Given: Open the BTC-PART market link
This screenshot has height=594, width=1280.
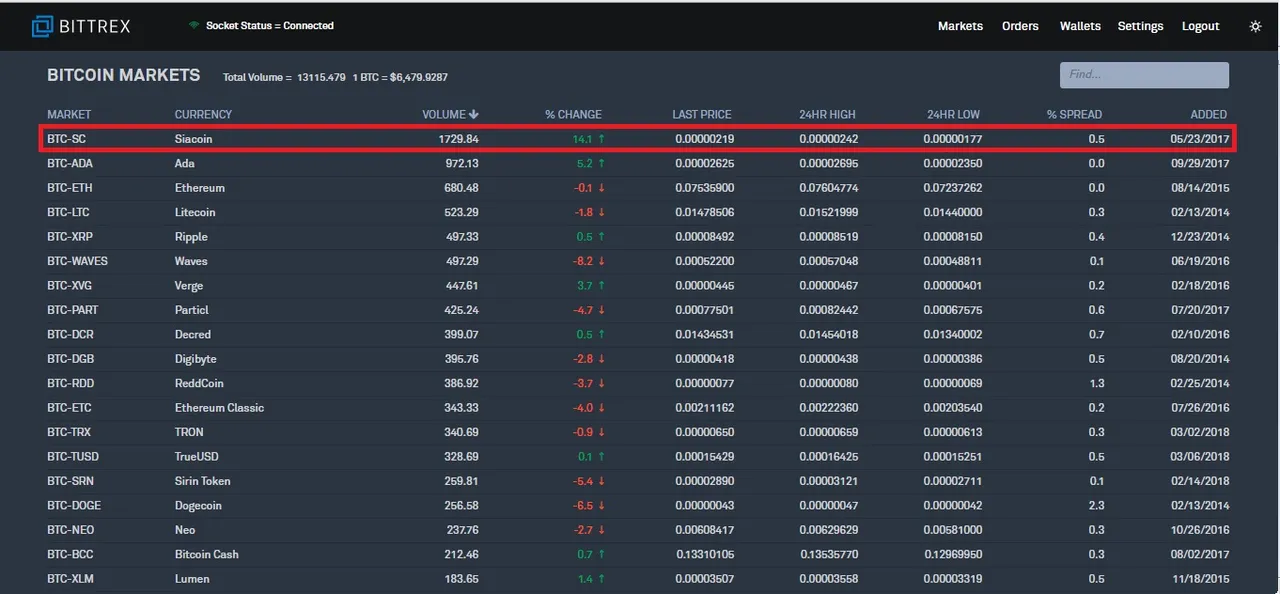Looking at the screenshot, I should pos(73,310).
